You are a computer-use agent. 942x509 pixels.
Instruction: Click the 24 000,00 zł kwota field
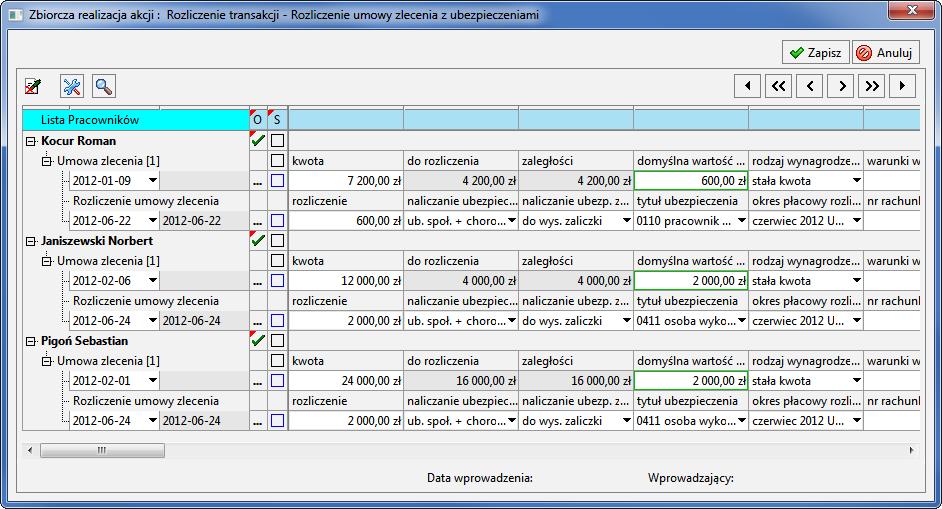click(x=346, y=381)
